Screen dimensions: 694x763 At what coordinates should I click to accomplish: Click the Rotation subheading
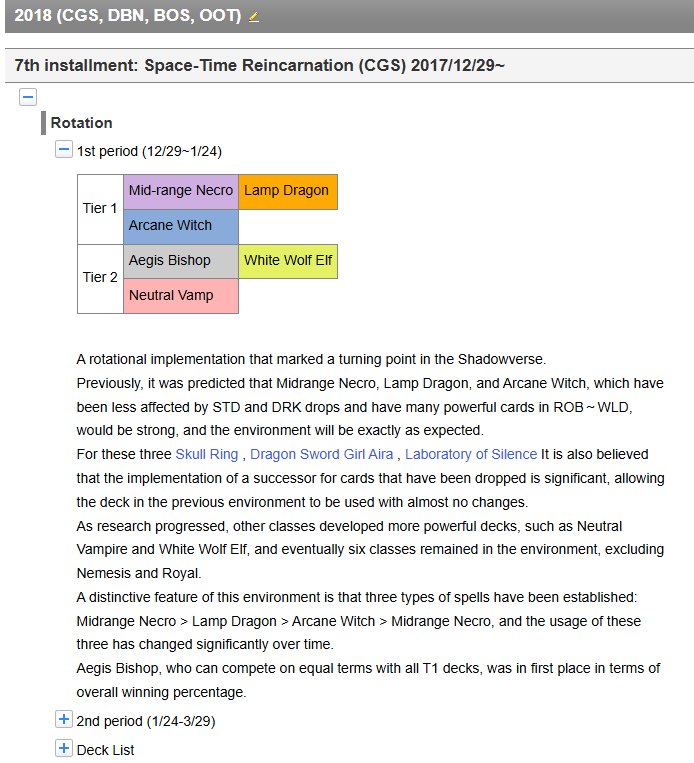81,123
